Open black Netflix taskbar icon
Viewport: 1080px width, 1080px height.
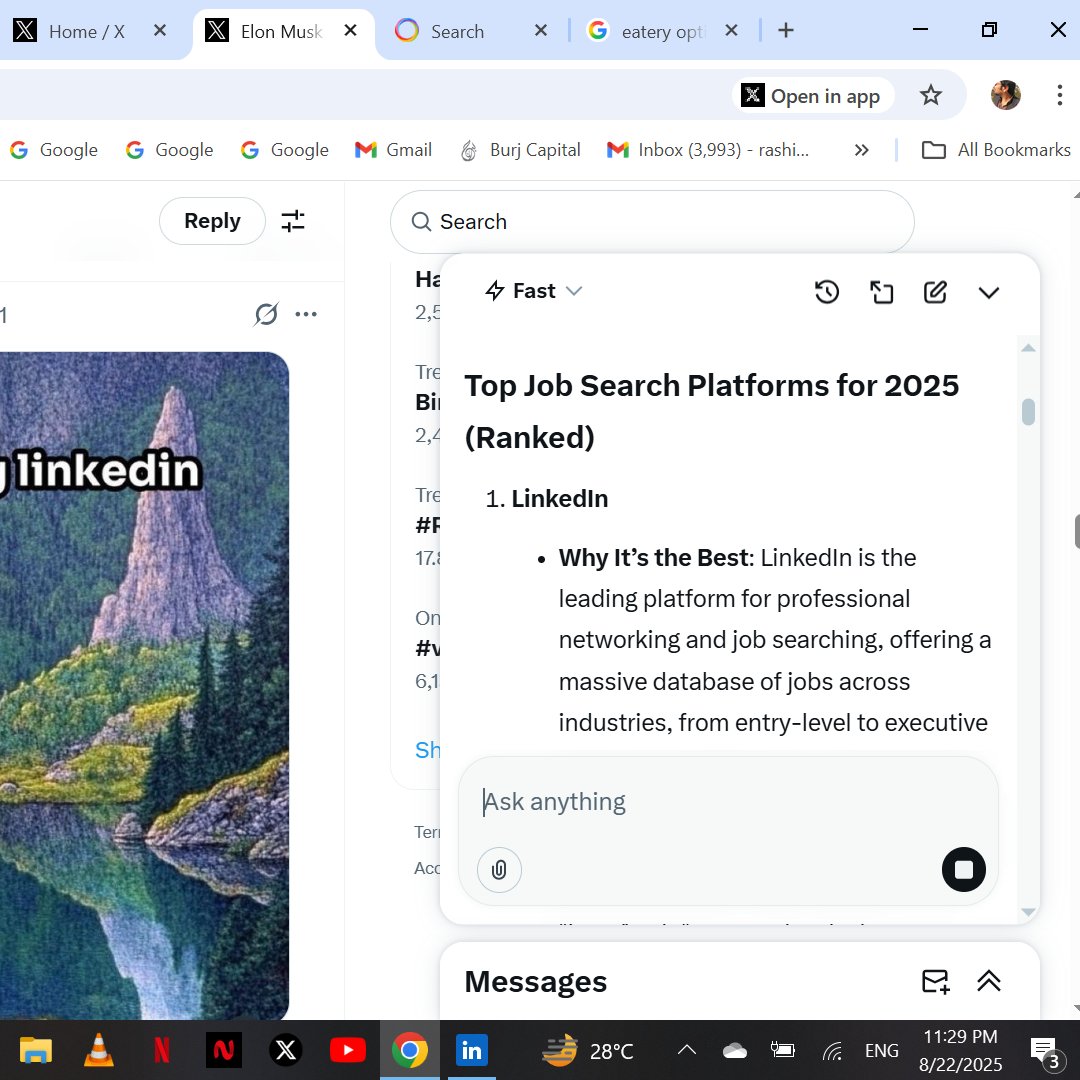pyautogui.click(x=223, y=1050)
